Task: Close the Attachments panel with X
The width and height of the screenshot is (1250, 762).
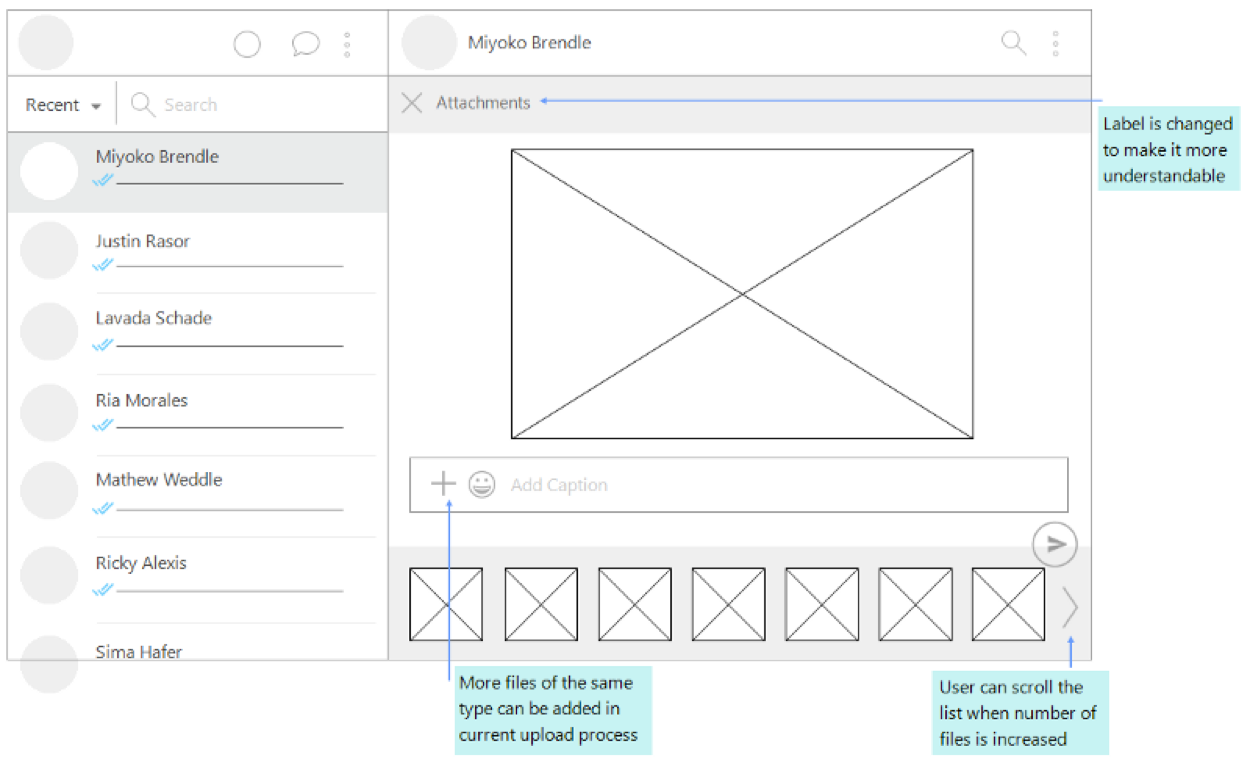Action: pos(411,103)
